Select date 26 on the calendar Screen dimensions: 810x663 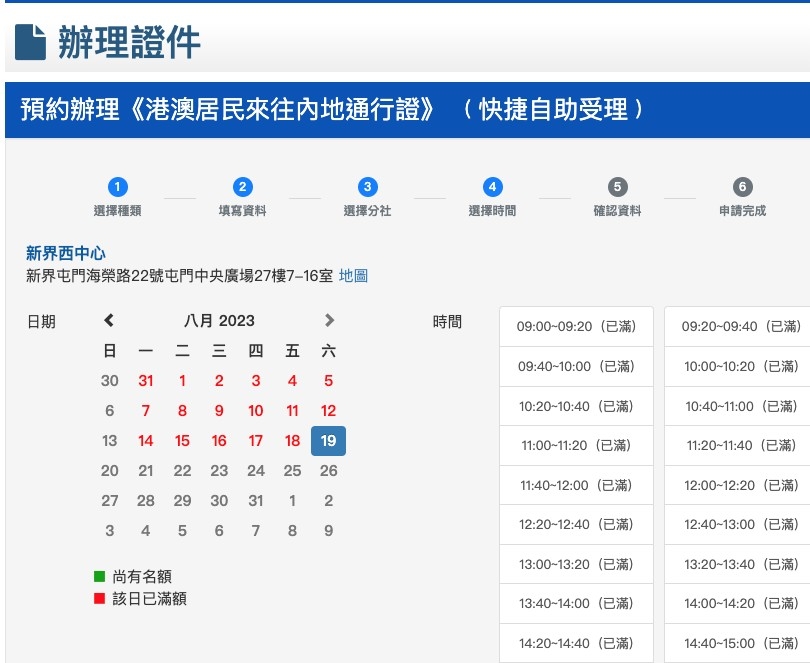(x=328, y=470)
